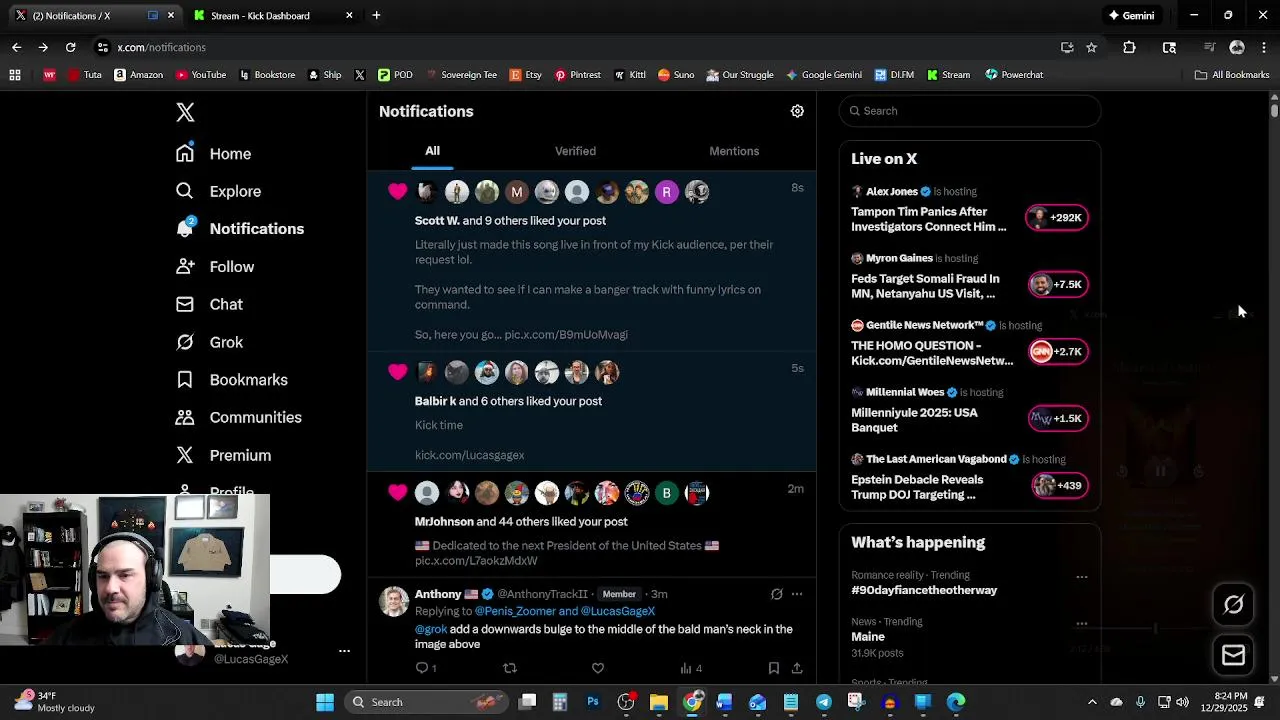Reload the page
This screenshot has height=720, width=1280.
tap(70, 47)
